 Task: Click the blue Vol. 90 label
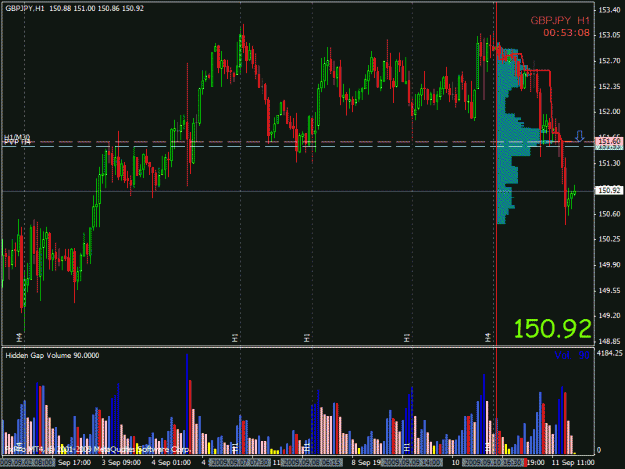coord(572,355)
